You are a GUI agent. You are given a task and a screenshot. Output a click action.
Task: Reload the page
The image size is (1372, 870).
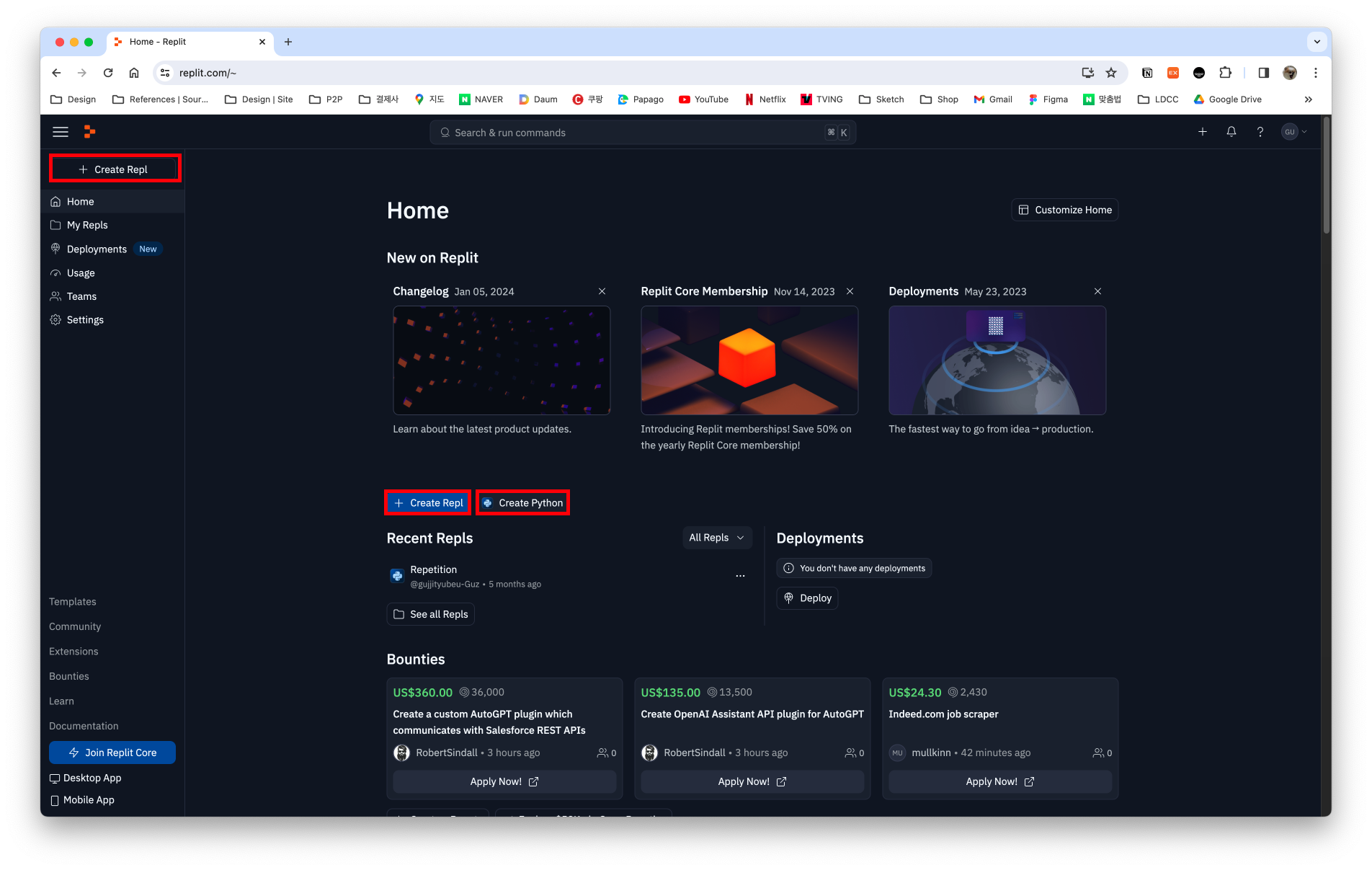108,73
